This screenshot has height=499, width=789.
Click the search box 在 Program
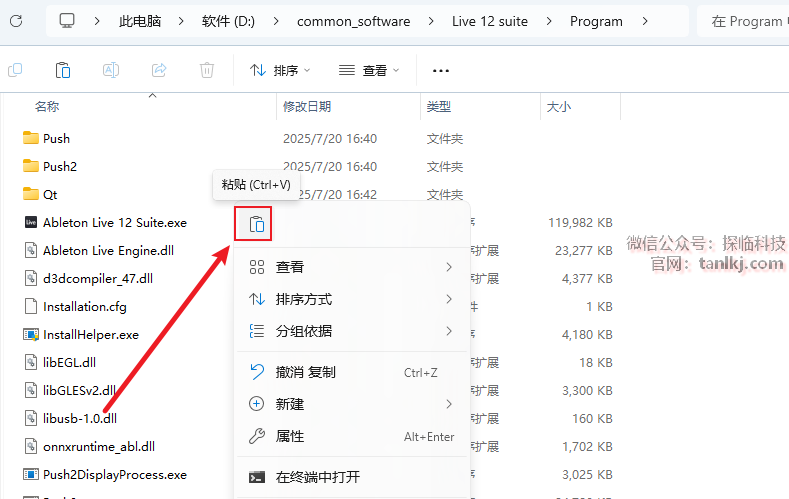(x=744, y=21)
